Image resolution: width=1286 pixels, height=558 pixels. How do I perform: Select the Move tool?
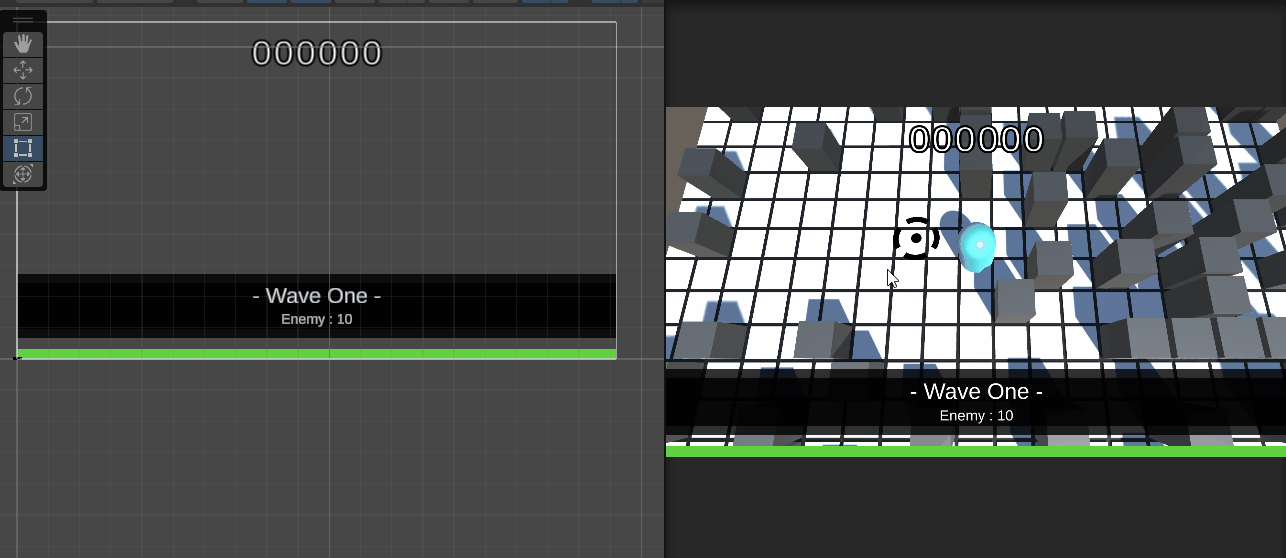coord(23,70)
